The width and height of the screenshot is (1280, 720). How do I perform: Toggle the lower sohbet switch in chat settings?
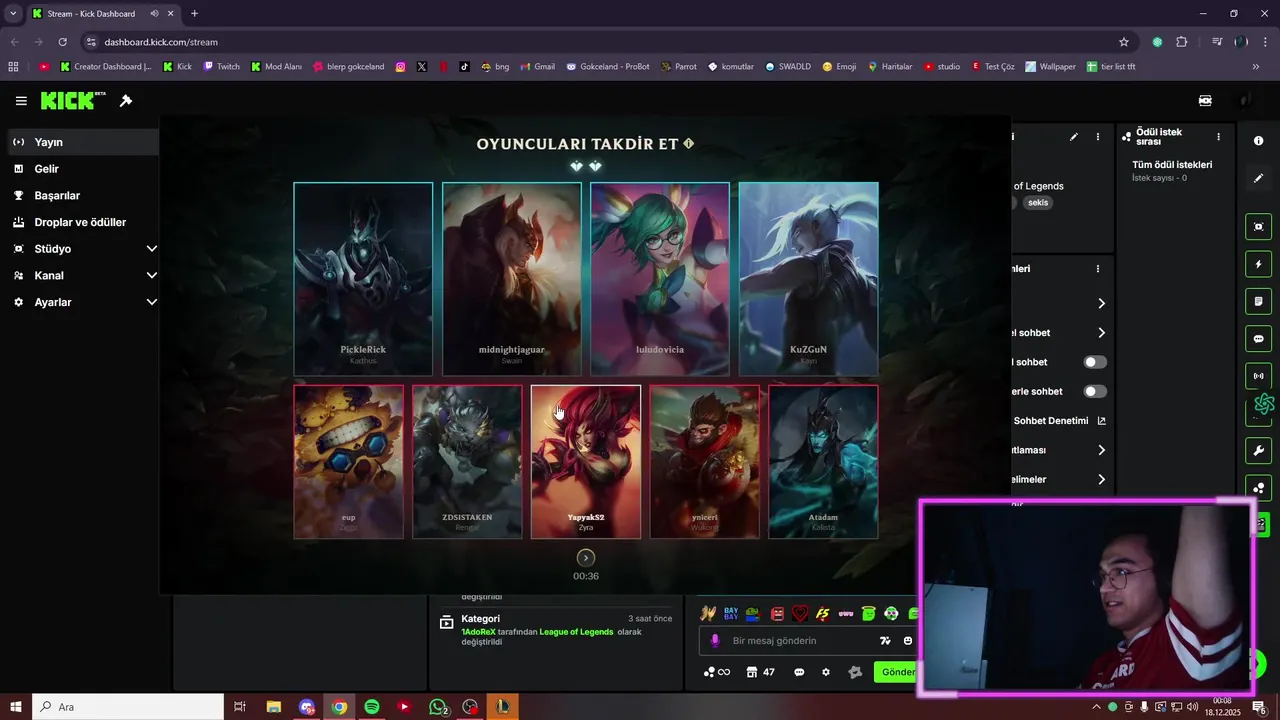click(1095, 391)
